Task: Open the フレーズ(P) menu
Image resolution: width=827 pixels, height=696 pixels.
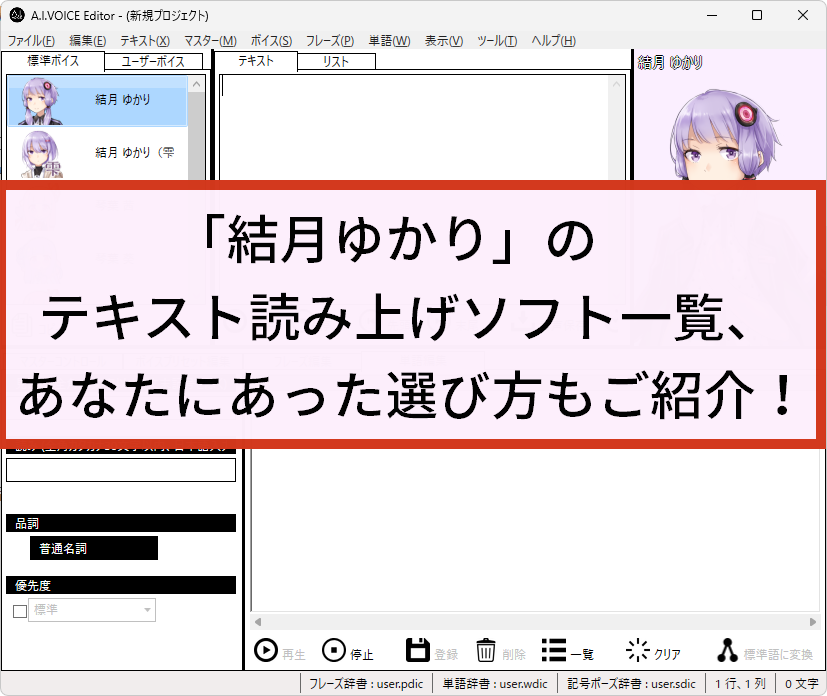Action: (x=330, y=41)
